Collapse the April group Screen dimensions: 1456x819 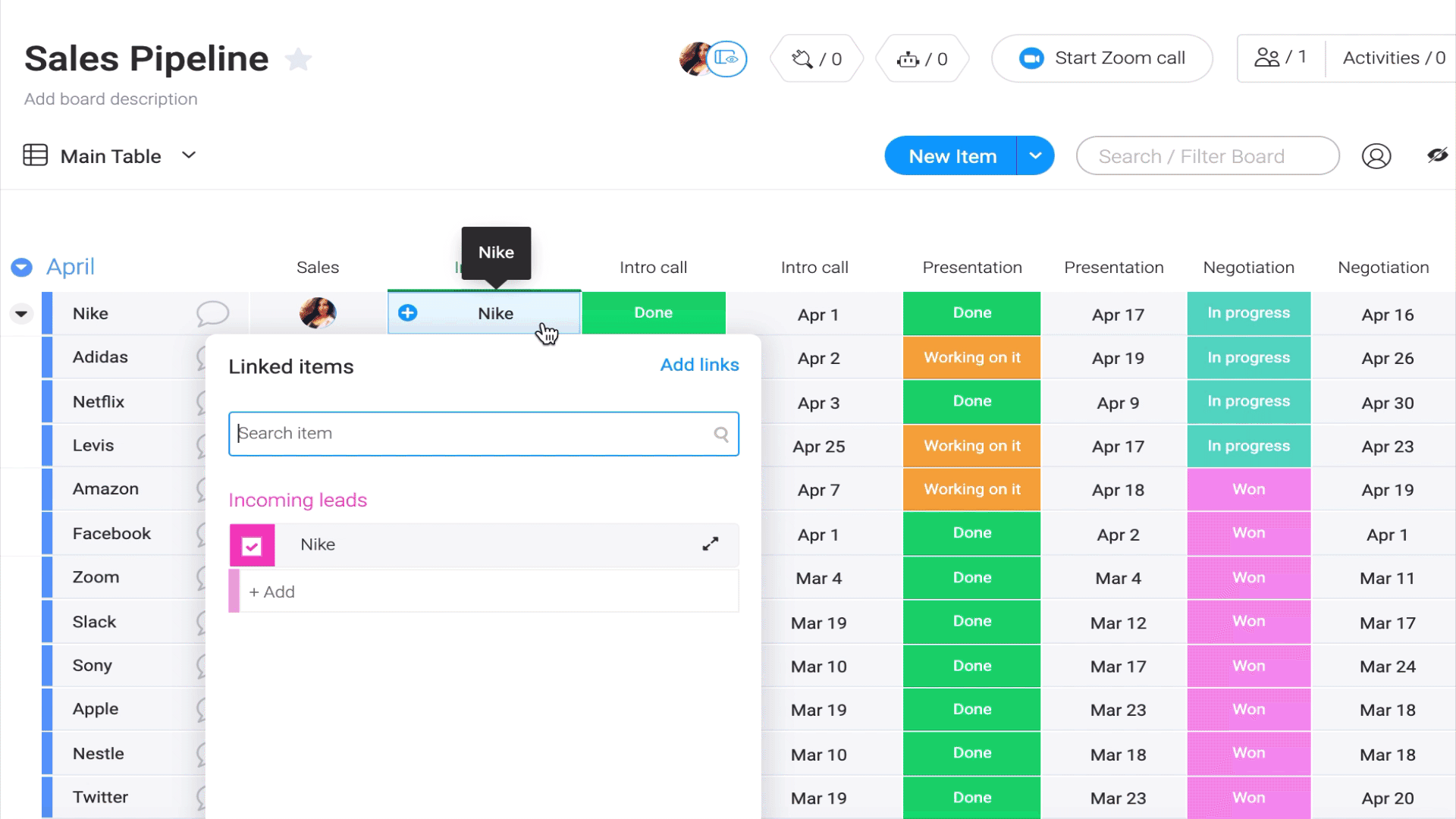coord(21,267)
